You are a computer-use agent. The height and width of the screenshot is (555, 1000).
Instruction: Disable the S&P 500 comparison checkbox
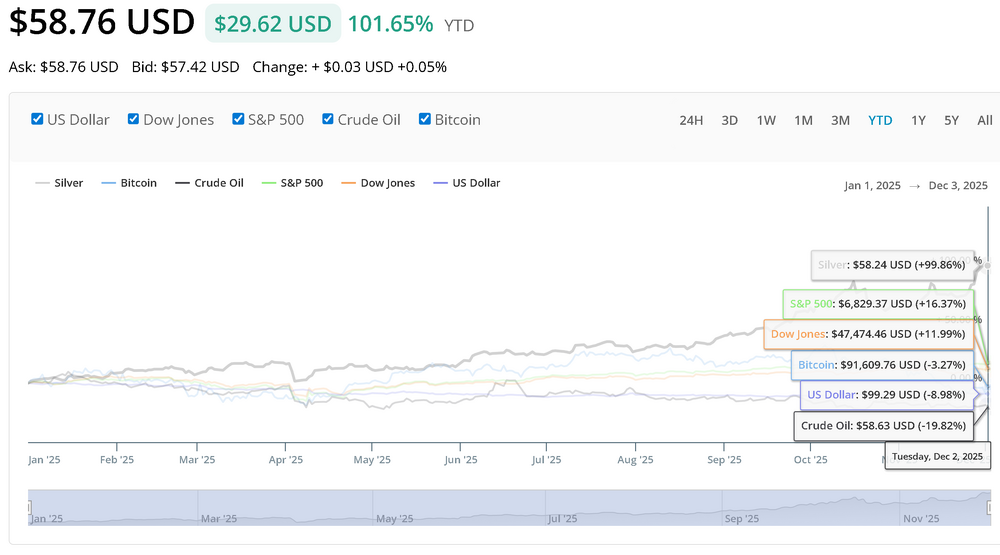coord(238,119)
